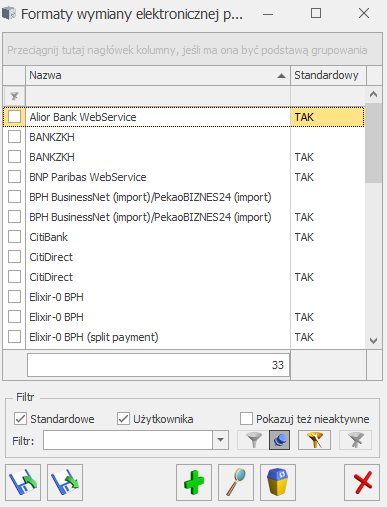Tick the checkbox for Alior Bank WebService

click(14, 117)
